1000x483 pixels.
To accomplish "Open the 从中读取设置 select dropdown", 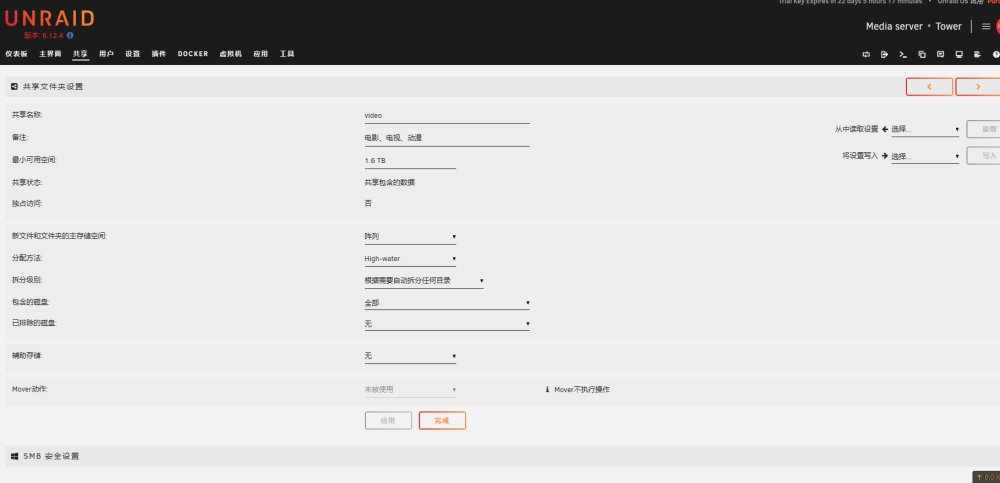I will coord(925,130).
